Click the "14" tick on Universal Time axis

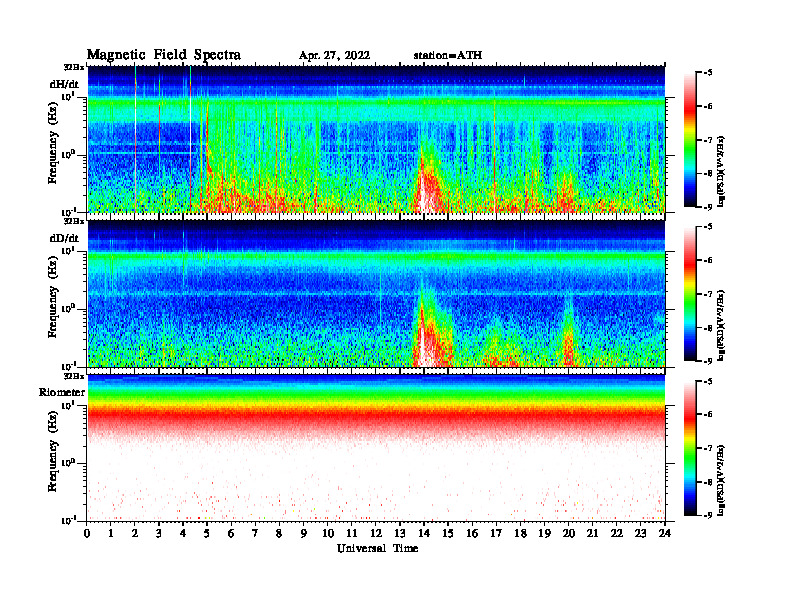pyautogui.click(x=424, y=533)
